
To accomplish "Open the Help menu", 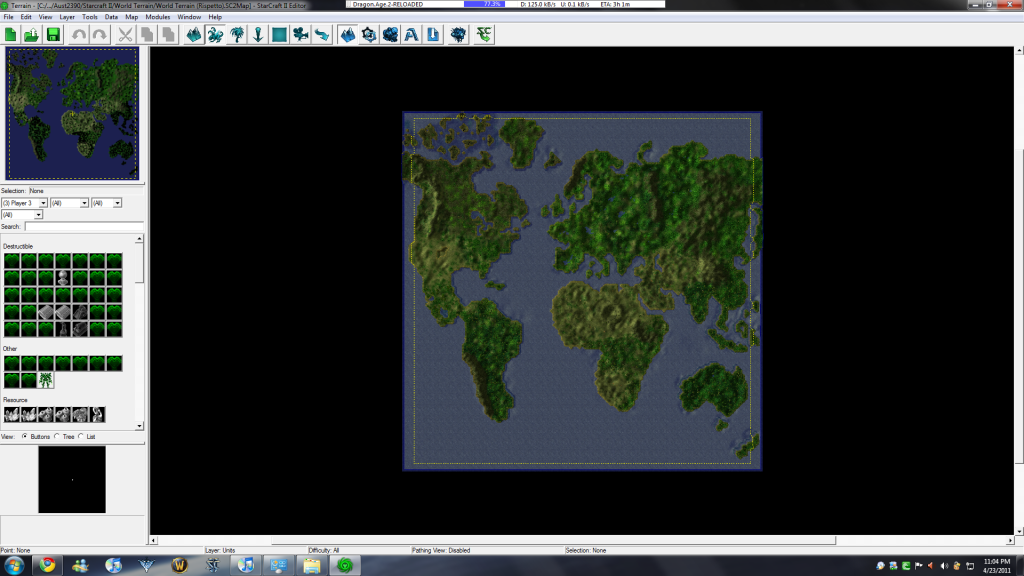I will [215, 17].
